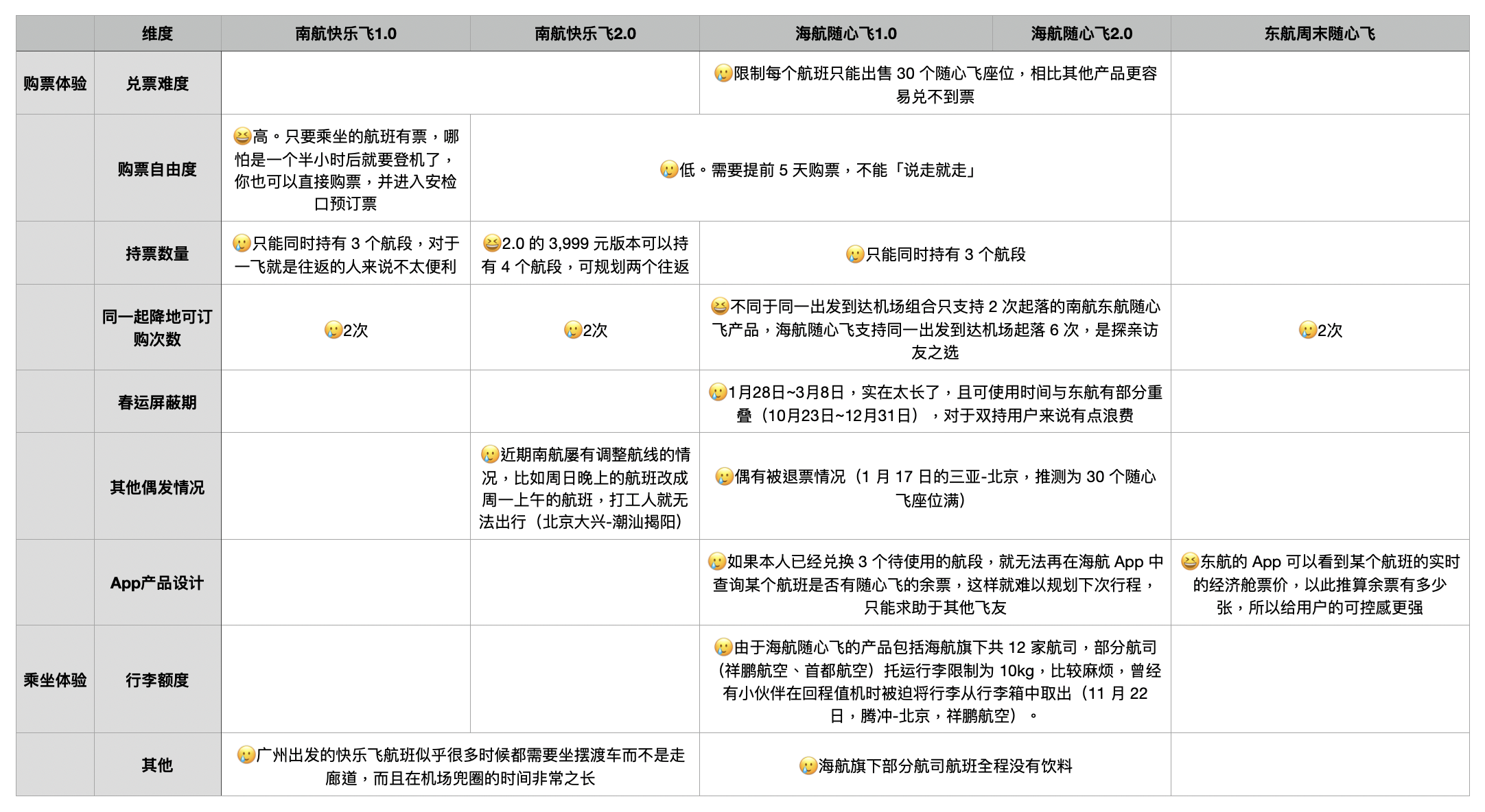
Task: Click crying emoji before 低。需要提前 5 天购票
Action: click(669, 169)
